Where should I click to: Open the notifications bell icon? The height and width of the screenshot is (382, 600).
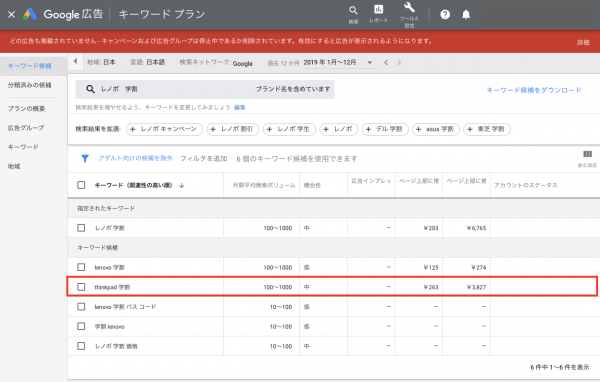[466, 15]
